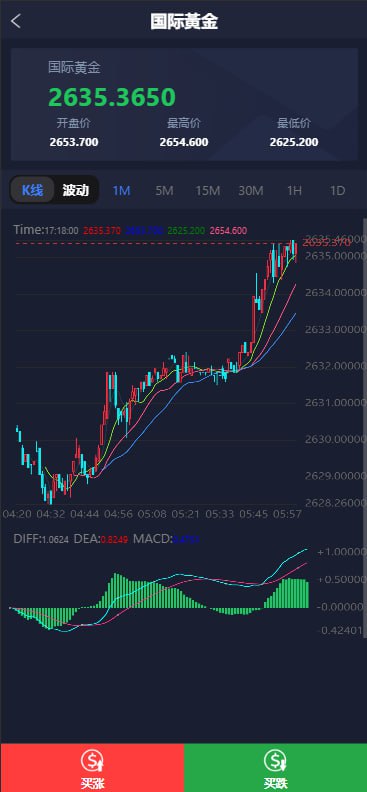This screenshot has height=792, width=367.
Task: Switch chart mode to 波动
Action: pos(76,190)
